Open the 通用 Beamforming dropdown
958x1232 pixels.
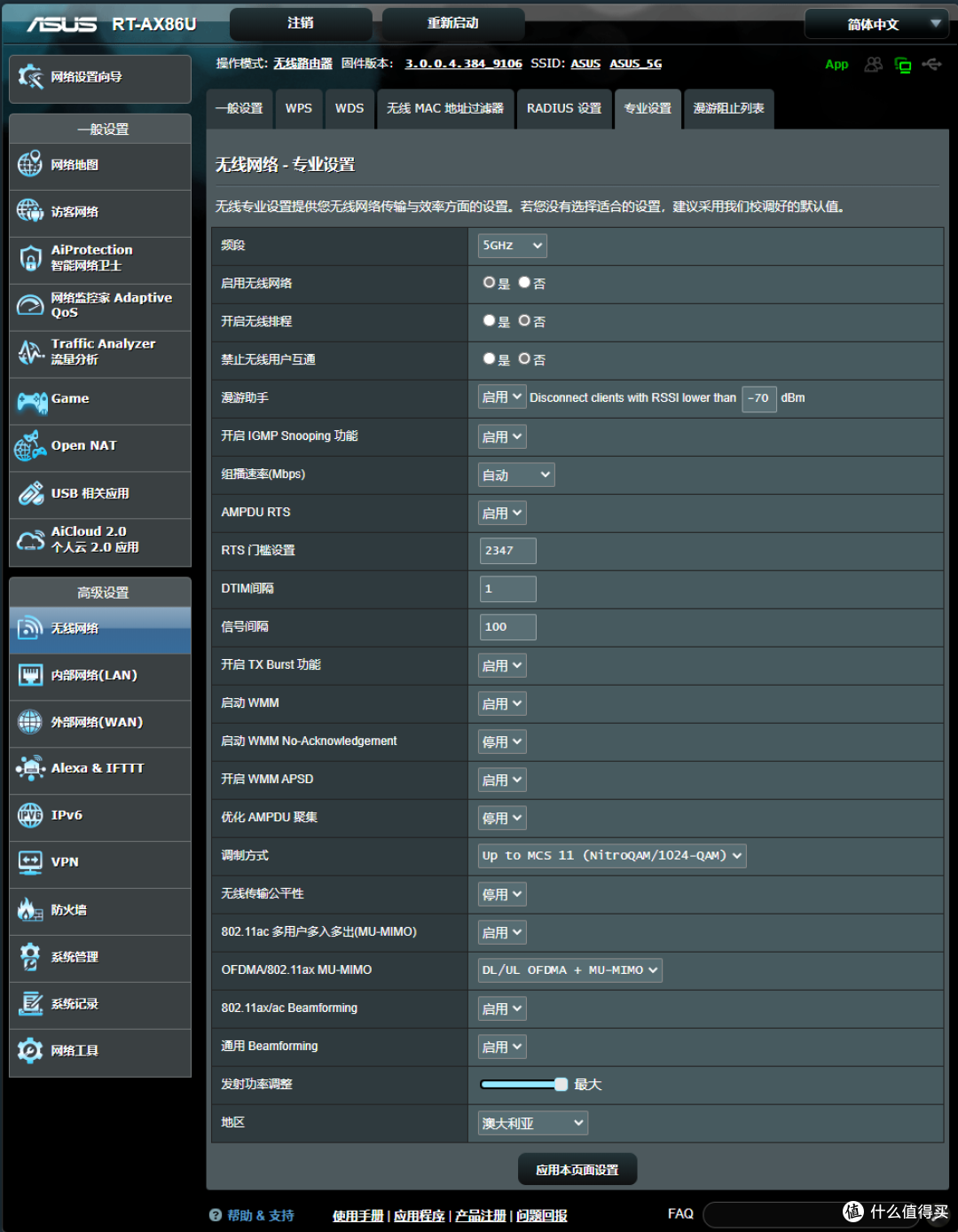point(502,1047)
